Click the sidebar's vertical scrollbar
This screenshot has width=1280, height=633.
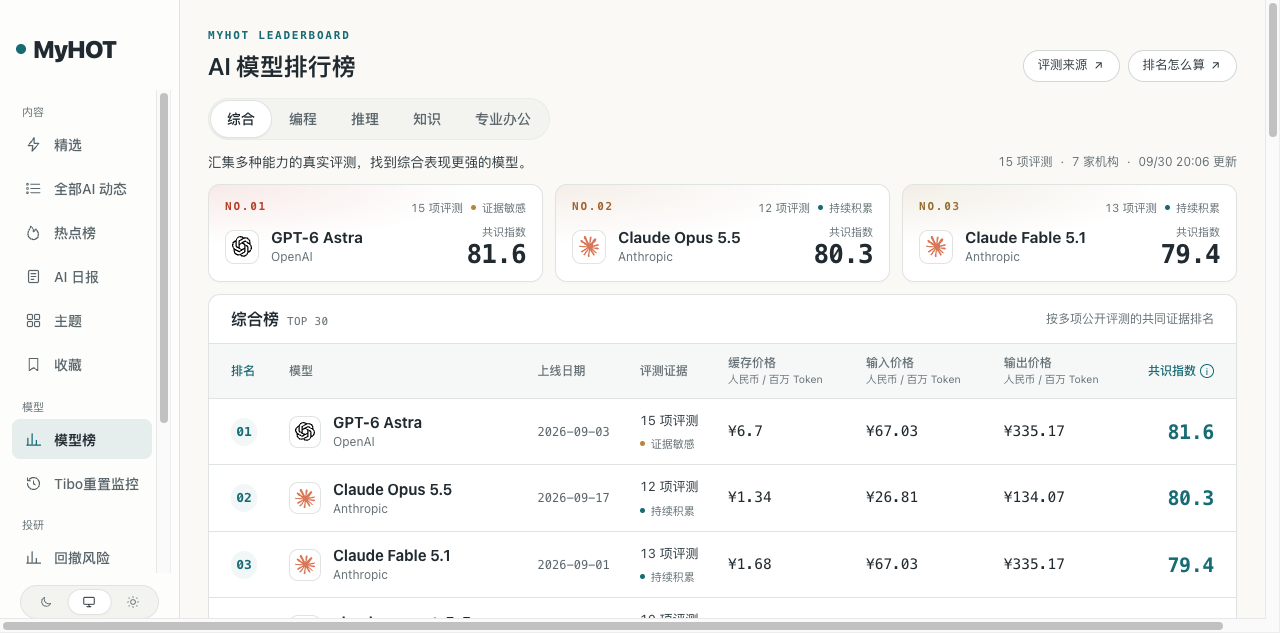tap(164, 257)
